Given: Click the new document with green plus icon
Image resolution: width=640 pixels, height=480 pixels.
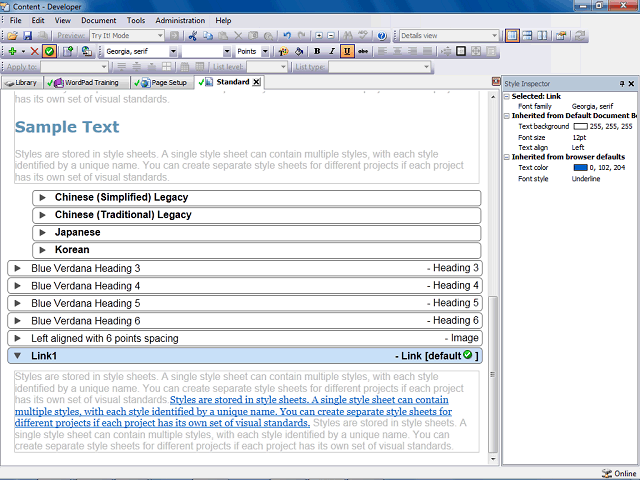Looking at the screenshot, I should coord(68,51).
